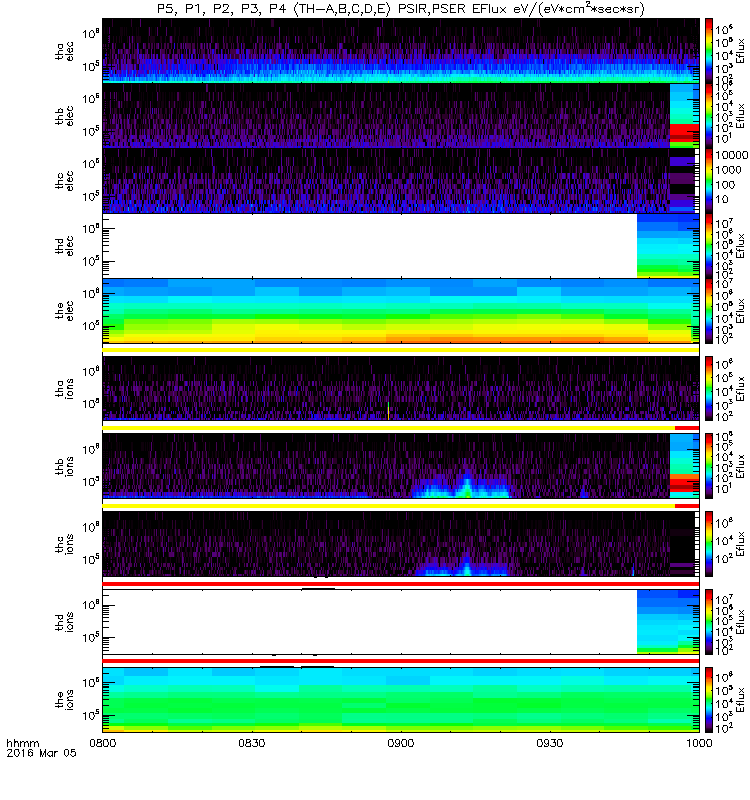This screenshot has height=800, width=750.
Task: Click the color bar beside thd elec panel
Action: coord(709,245)
